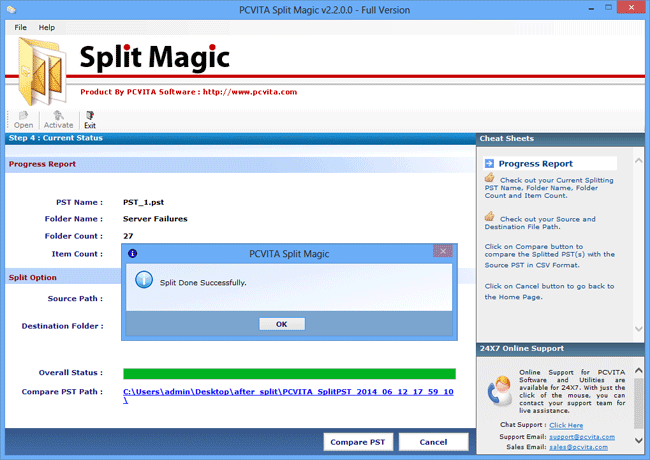Click thumbs-up icon beside 'Check out your Source'
The height and width of the screenshot is (460, 650).
(x=490, y=216)
